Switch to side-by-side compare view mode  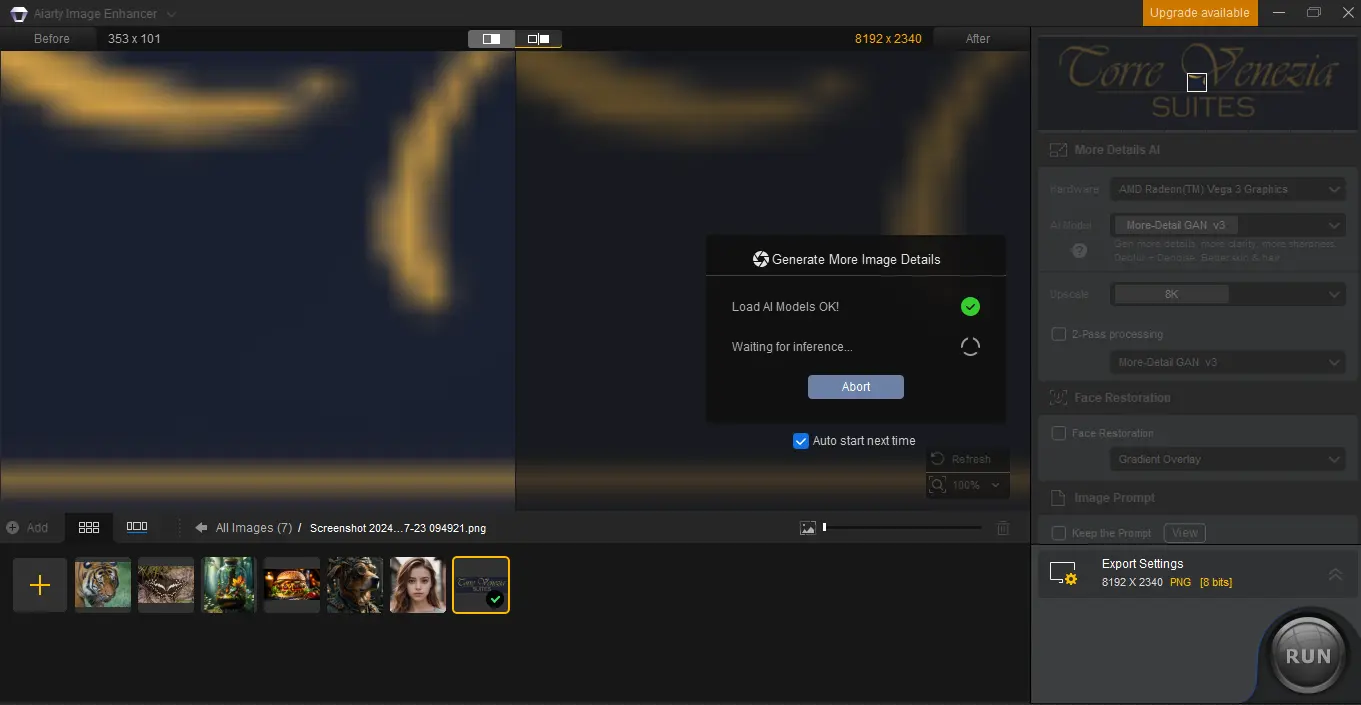coord(539,39)
